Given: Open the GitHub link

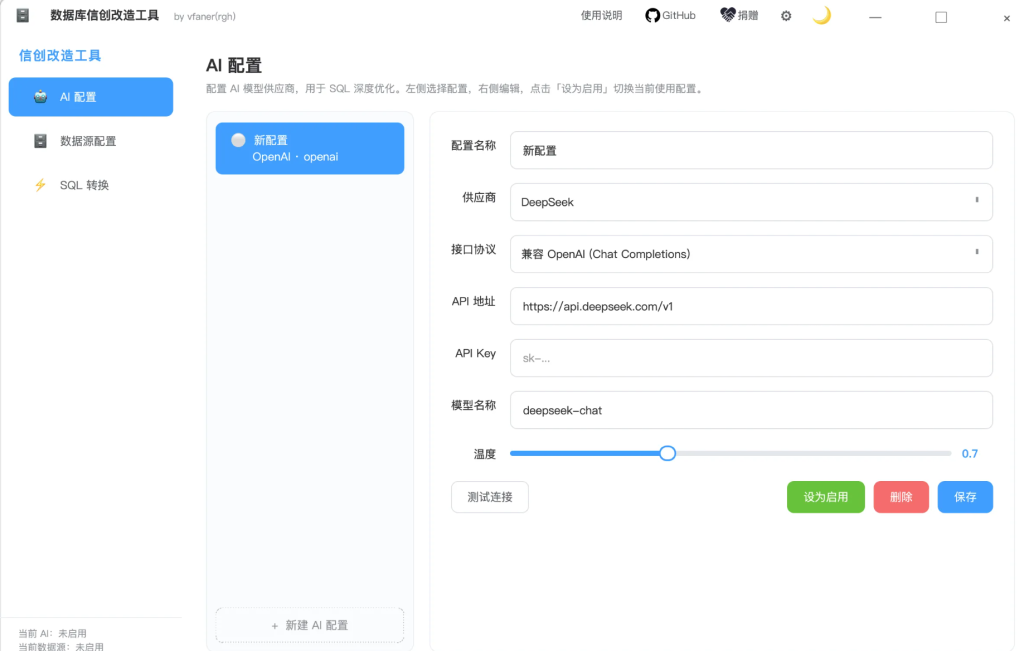Looking at the screenshot, I should tap(670, 15).
